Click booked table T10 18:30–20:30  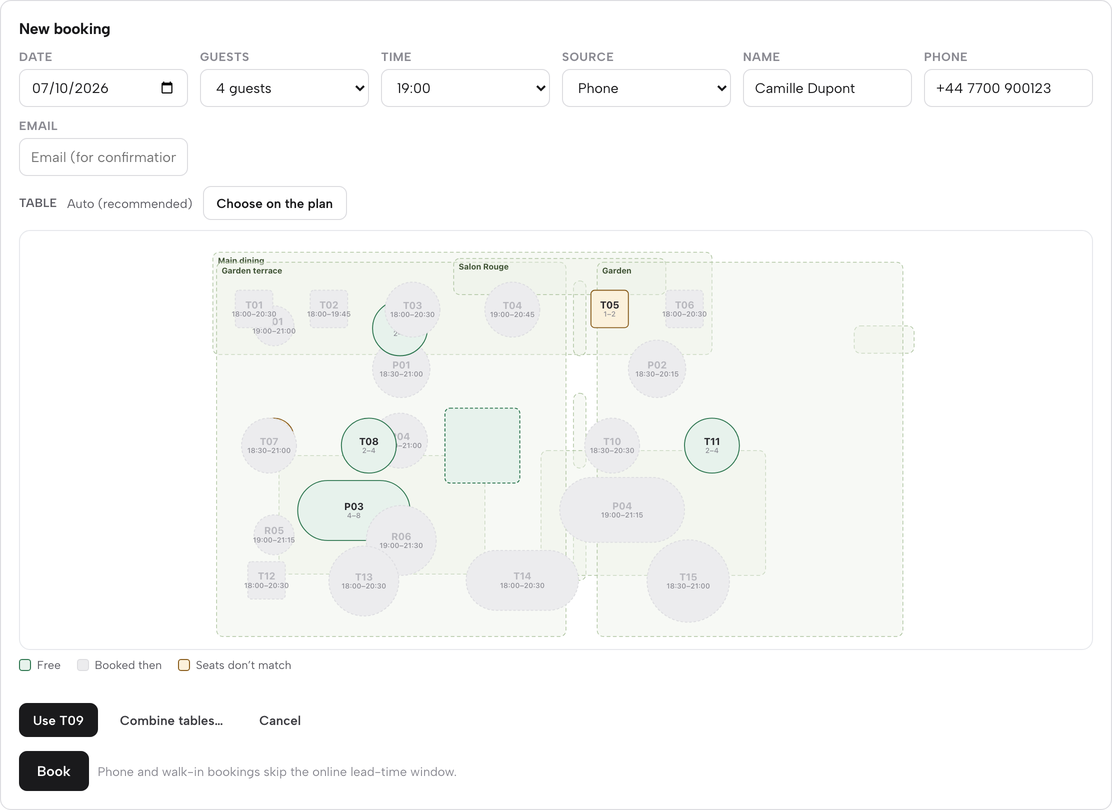[x=612, y=445]
